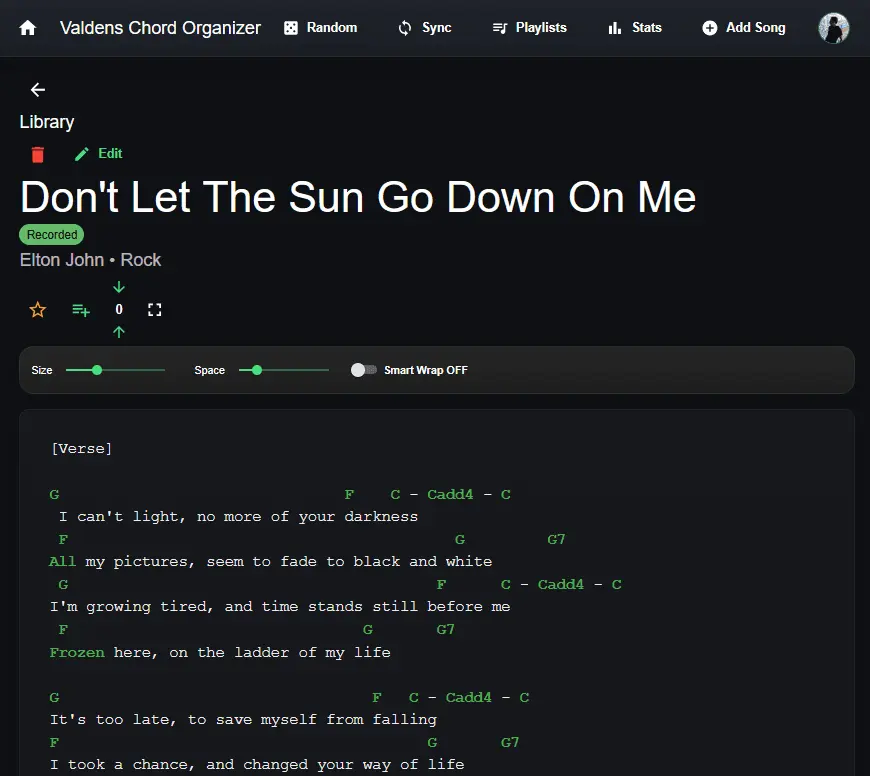Click the song title heading
This screenshot has width=870, height=776.
[358, 197]
